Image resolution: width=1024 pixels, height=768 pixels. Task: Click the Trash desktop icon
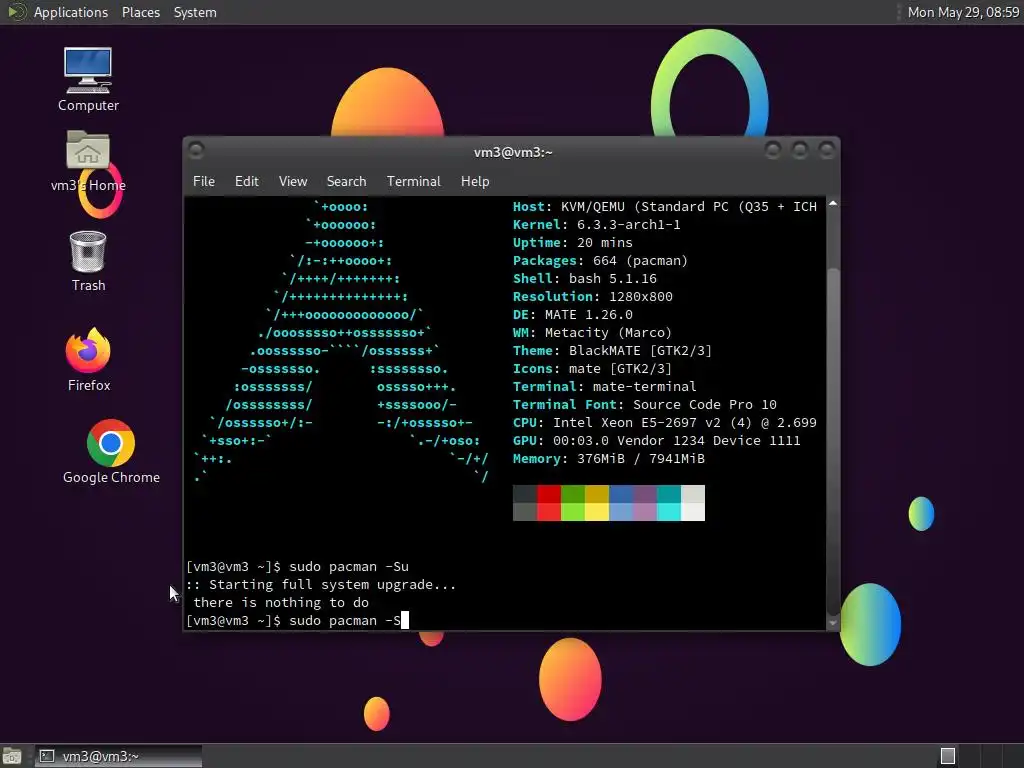click(x=88, y=261)
